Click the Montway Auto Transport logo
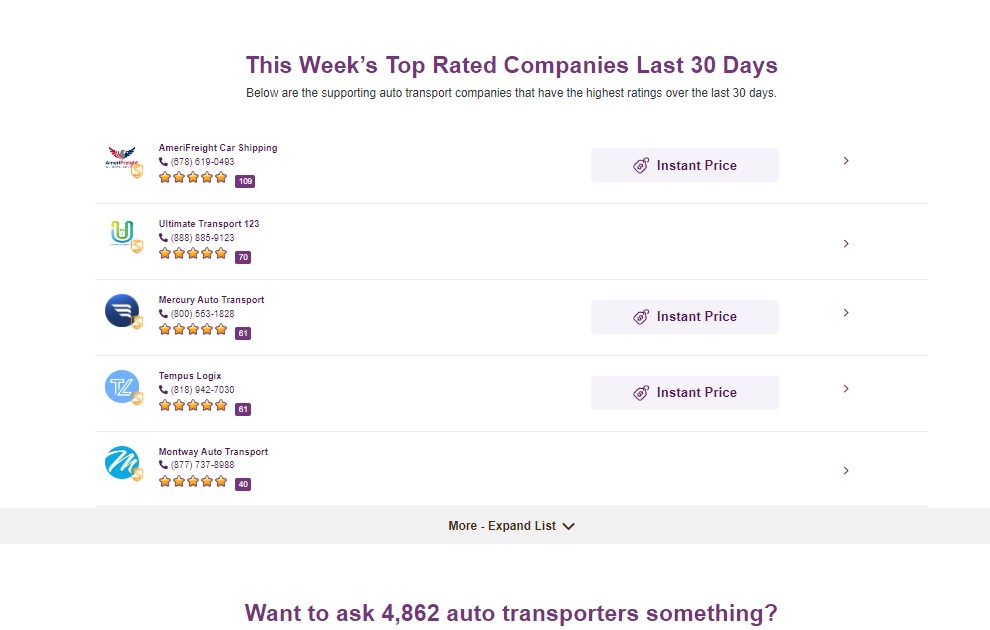The height and width of the screenshot is (630, 990). [x=121, y=463]
